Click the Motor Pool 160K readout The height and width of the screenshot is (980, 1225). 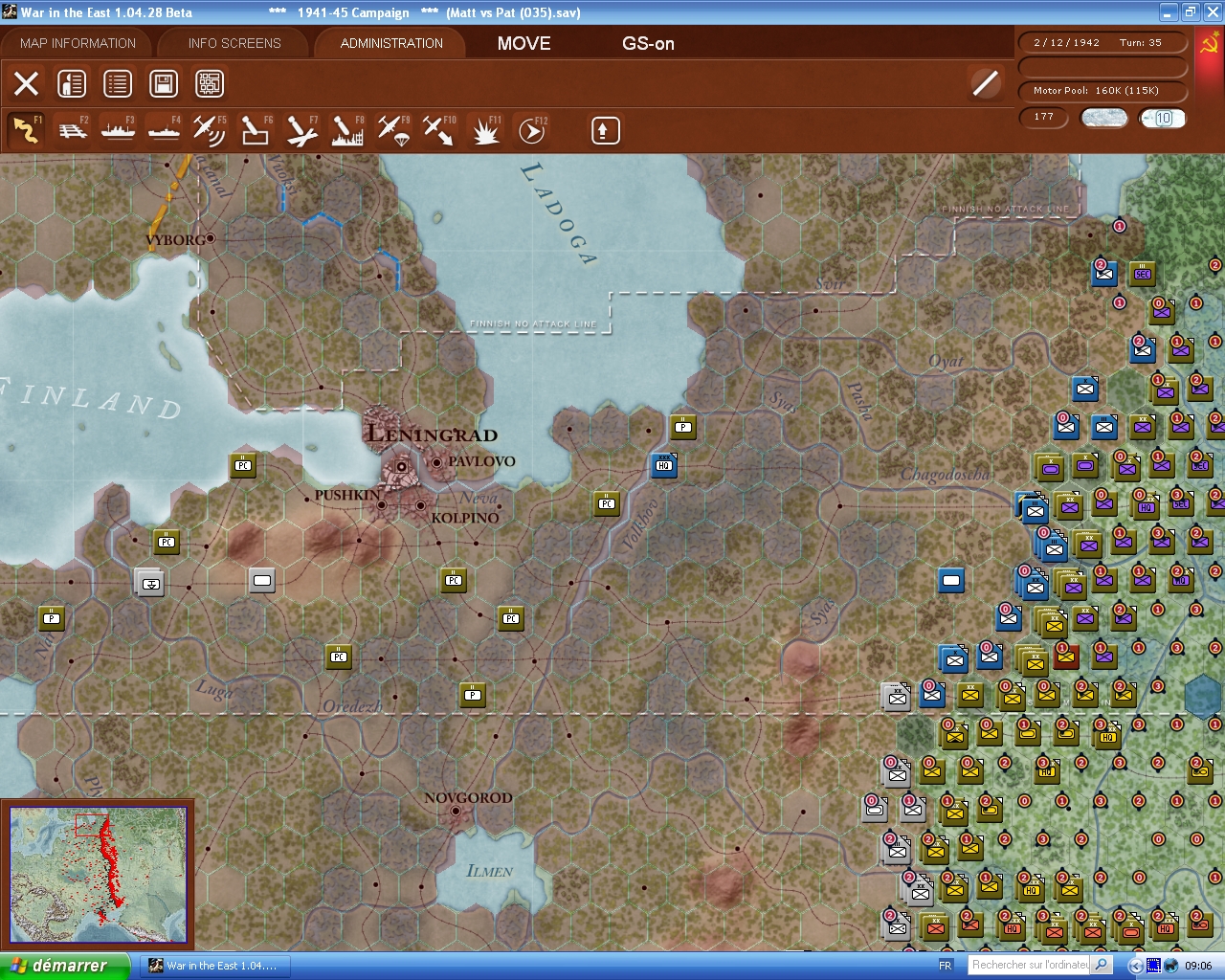pos(1102,91)
